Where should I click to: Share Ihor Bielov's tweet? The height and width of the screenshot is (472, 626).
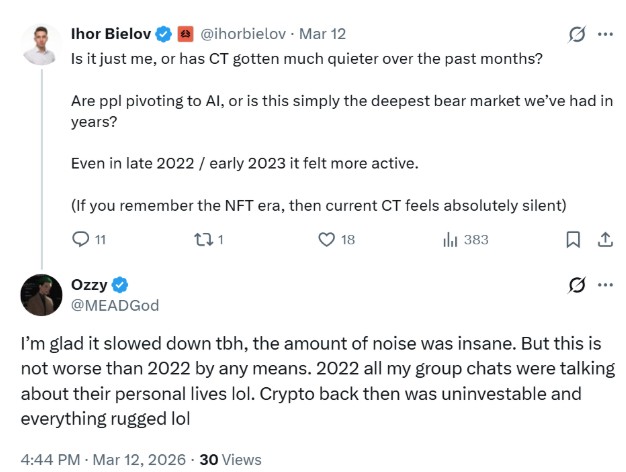pyautogui.click(x=604, y=240)
